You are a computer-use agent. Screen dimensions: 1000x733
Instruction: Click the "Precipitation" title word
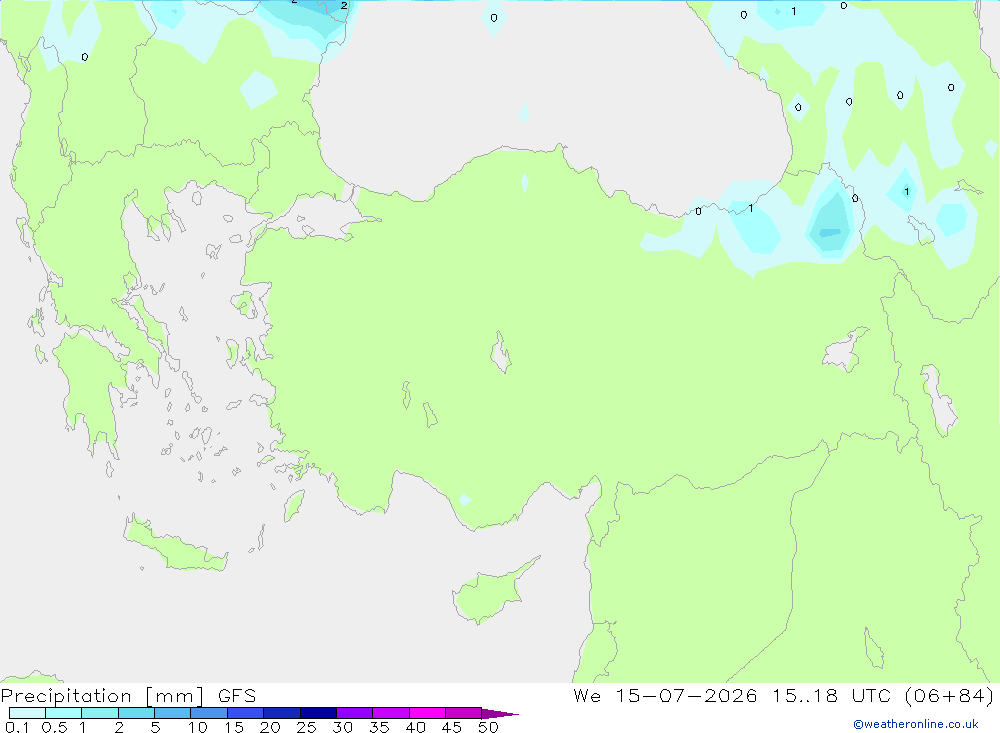[x=66, y=696]
